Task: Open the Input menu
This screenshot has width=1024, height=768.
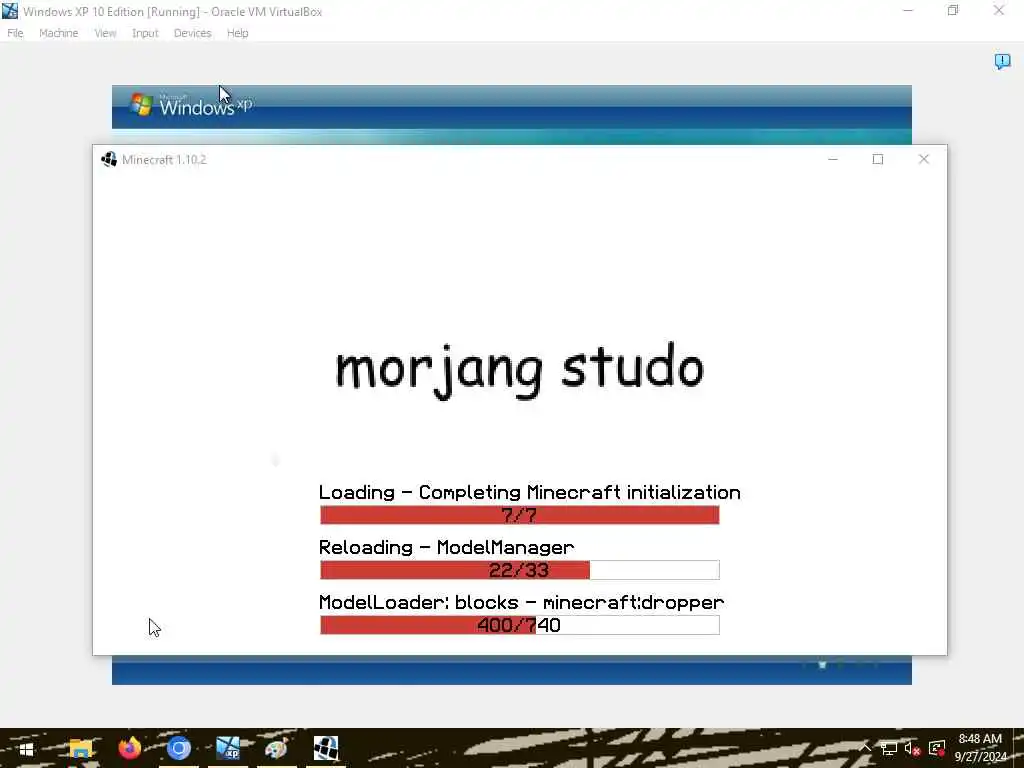Action: coord(145,33)
